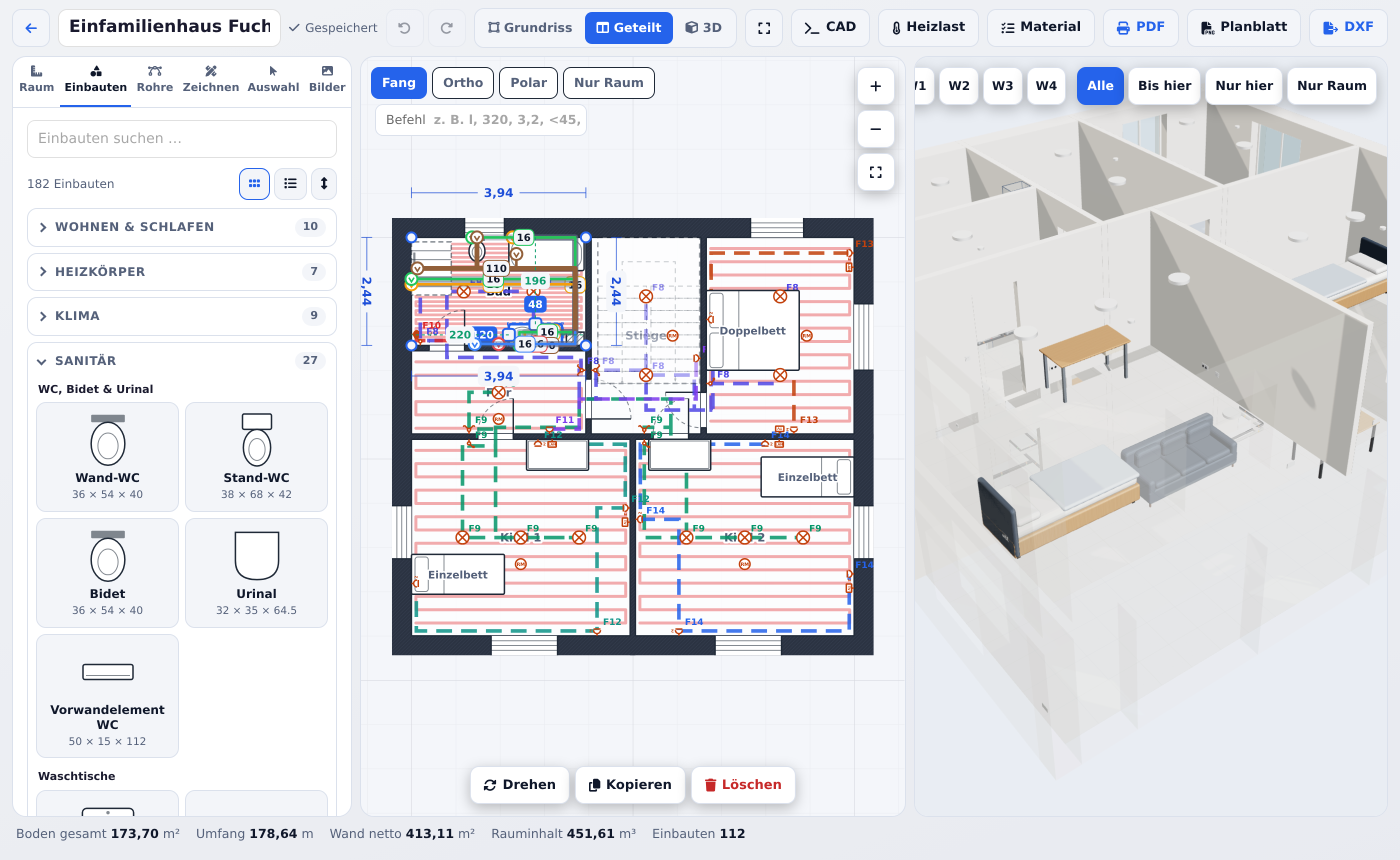
Task: Choose the Vorwandelement WC item
Action: (107, 695)
